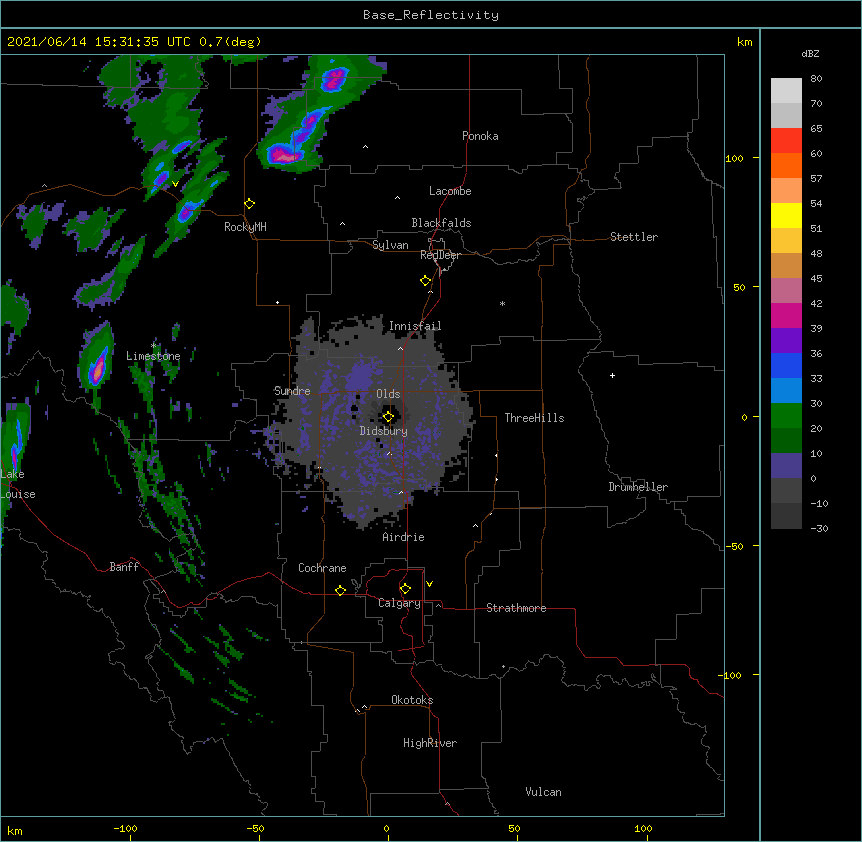Image resolution: width=862 pixels, height=842 pixels.
Task: Pick the red swatch in the dBZ legend
Action: [786, 141]
